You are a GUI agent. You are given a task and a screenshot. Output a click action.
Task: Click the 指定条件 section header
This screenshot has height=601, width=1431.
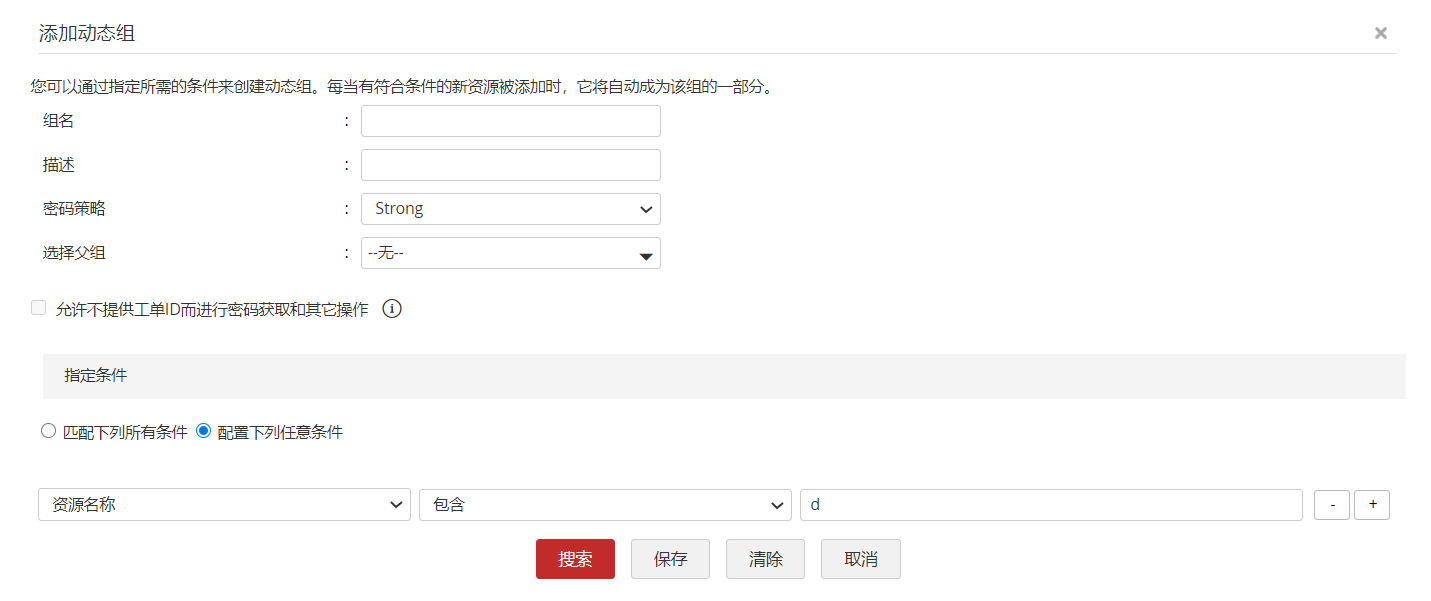[x=724, y=376]
